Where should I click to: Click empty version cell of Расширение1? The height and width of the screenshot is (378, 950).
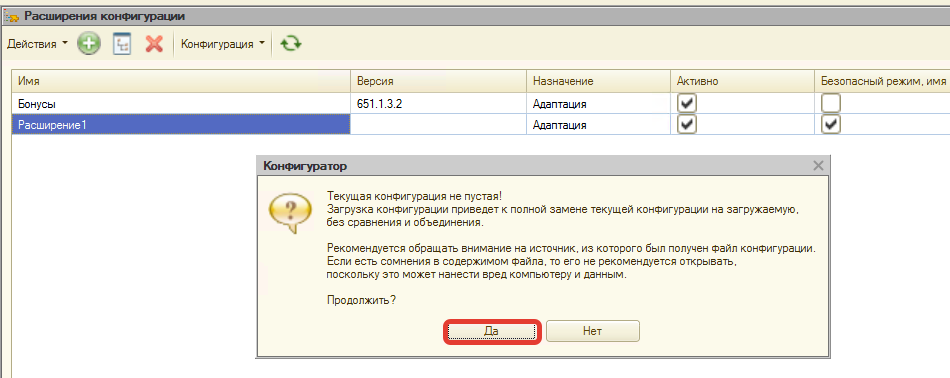click(x=439, y=125)
